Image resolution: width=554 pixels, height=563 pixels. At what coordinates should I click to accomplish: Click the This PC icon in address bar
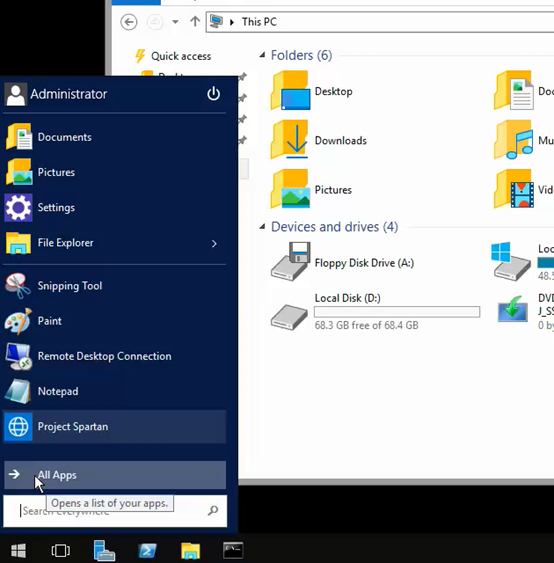[216, 22]
